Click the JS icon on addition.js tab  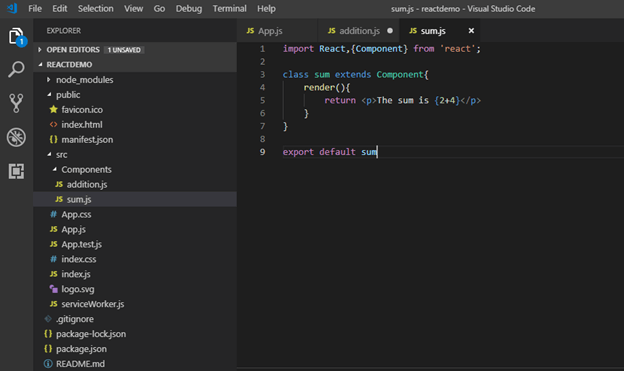tap(332, 31)
